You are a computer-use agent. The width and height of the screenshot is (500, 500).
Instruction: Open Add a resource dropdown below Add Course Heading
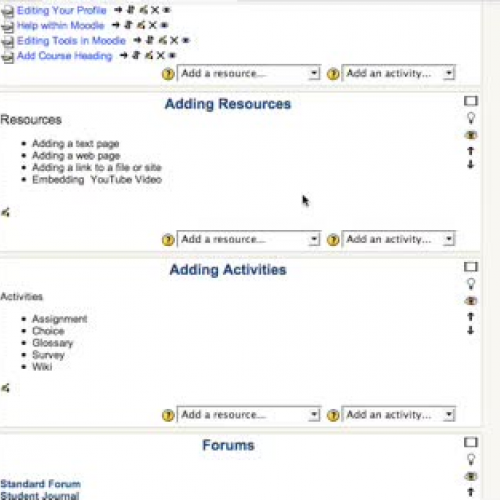(x=249, y=73)
